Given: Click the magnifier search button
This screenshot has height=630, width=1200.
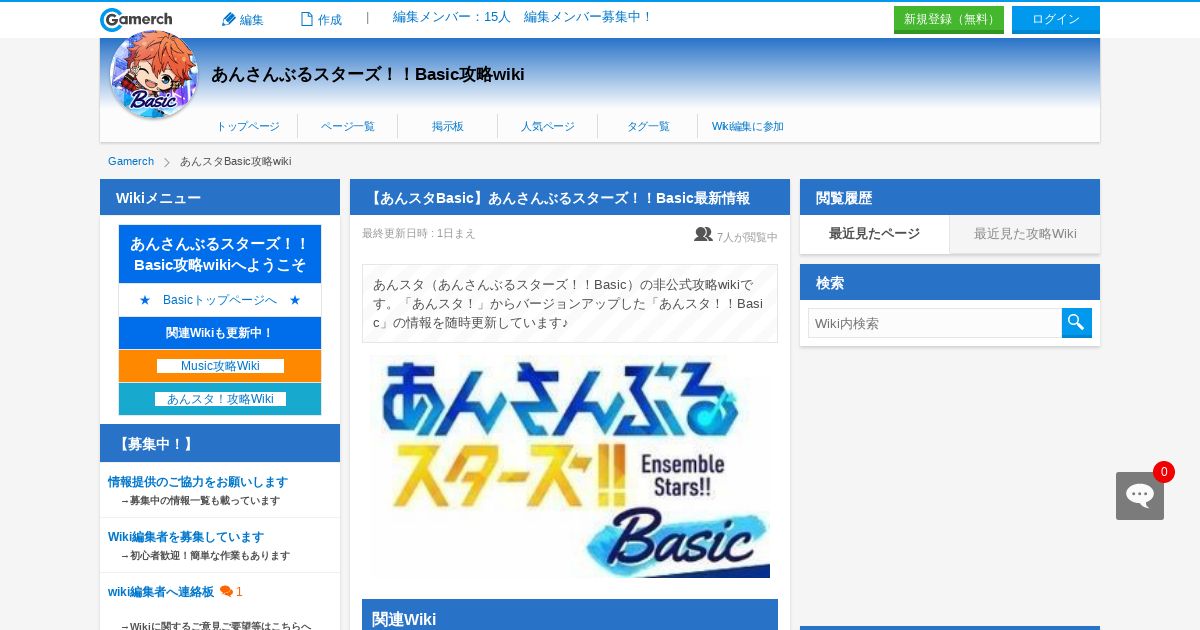Looking at the screenshot, I should point(1077,323).
